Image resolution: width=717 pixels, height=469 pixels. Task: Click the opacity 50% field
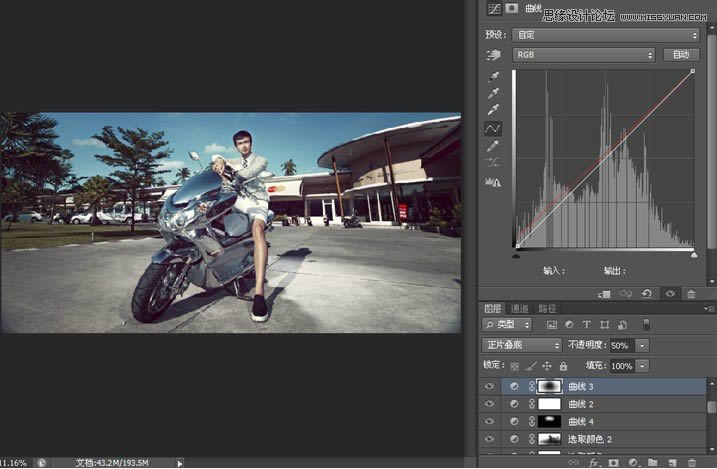click(x=622, y=346)
